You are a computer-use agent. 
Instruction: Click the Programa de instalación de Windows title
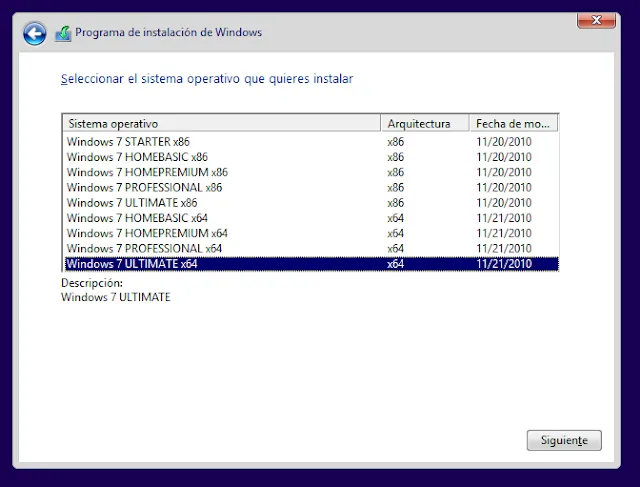click(x=169, y=32)
